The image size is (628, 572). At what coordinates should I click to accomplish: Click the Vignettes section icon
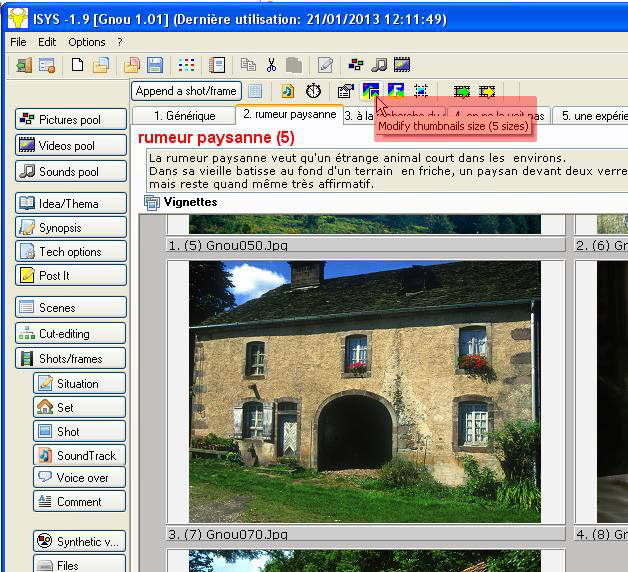pos(152,203)
